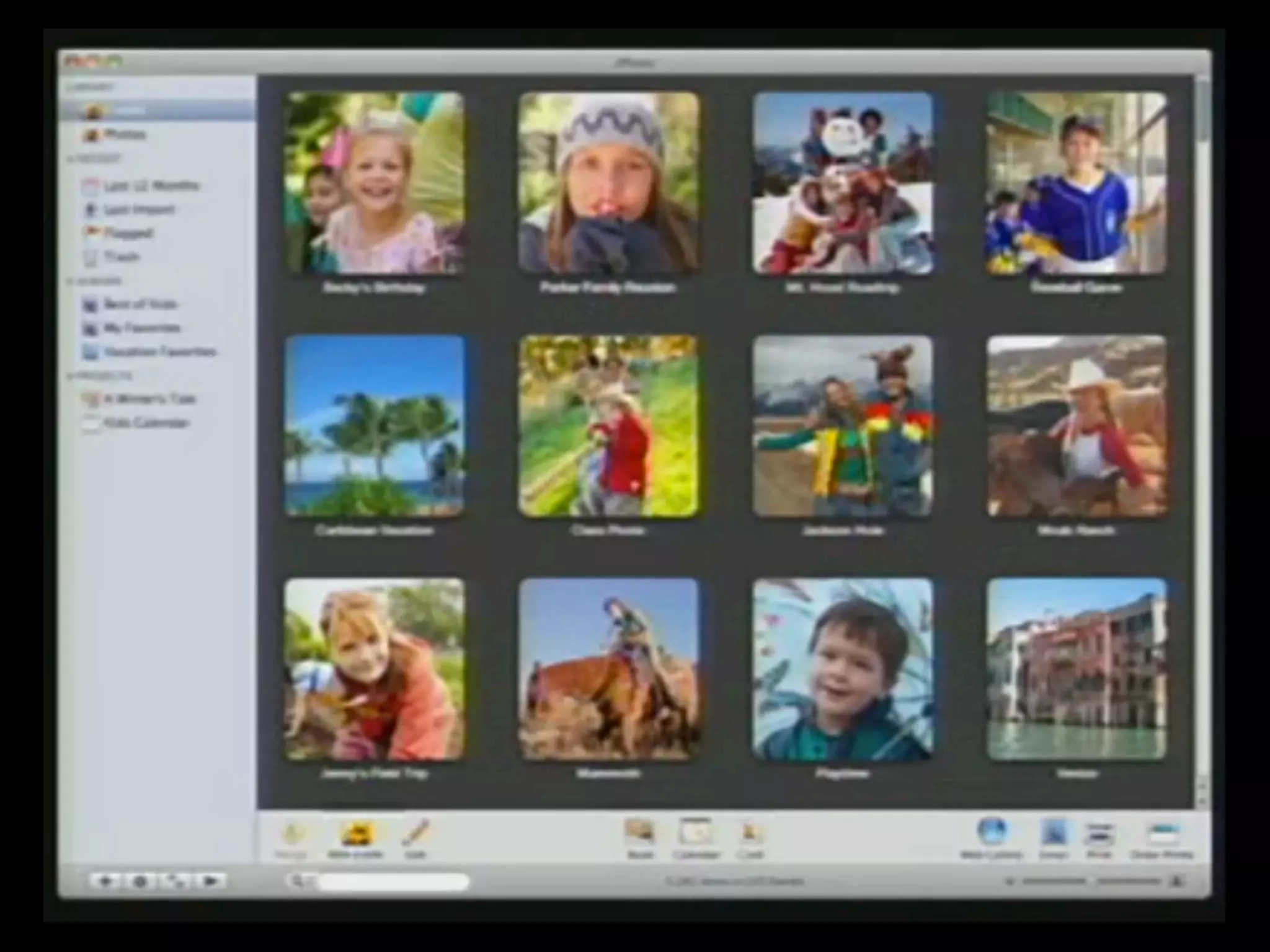Viewport: 1270px width, 952px height.
Task: Click the Print toolbar icon
Action: tap(1098, 834)
